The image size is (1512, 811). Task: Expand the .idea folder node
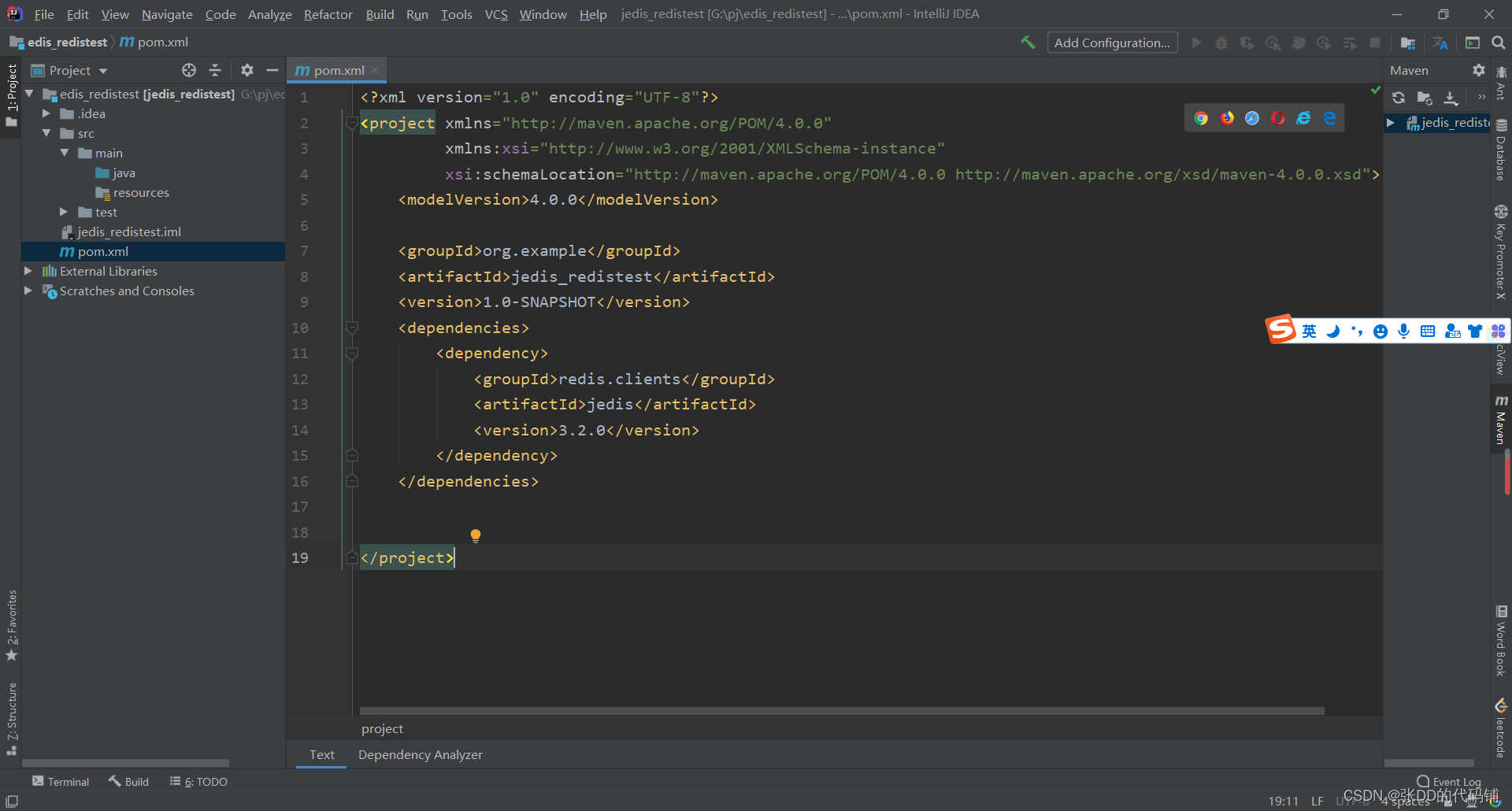point(46,113)
